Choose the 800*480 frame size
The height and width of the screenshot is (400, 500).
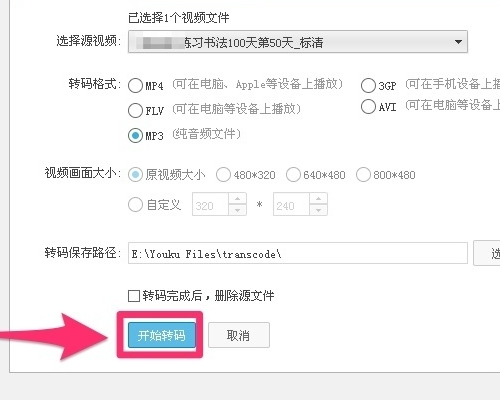363,175
